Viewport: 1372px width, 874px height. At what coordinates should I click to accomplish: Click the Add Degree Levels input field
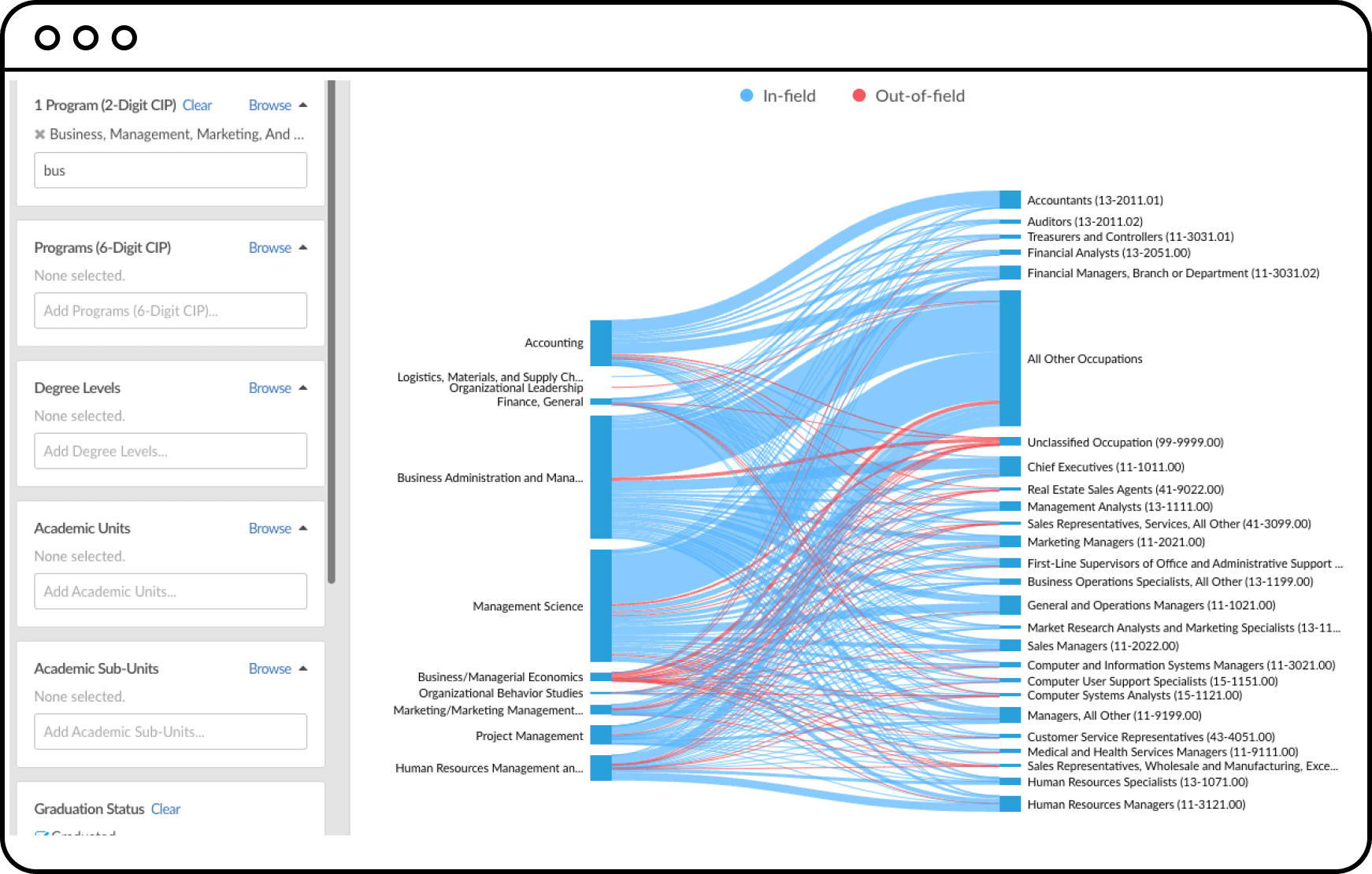(x=170, y=451)
